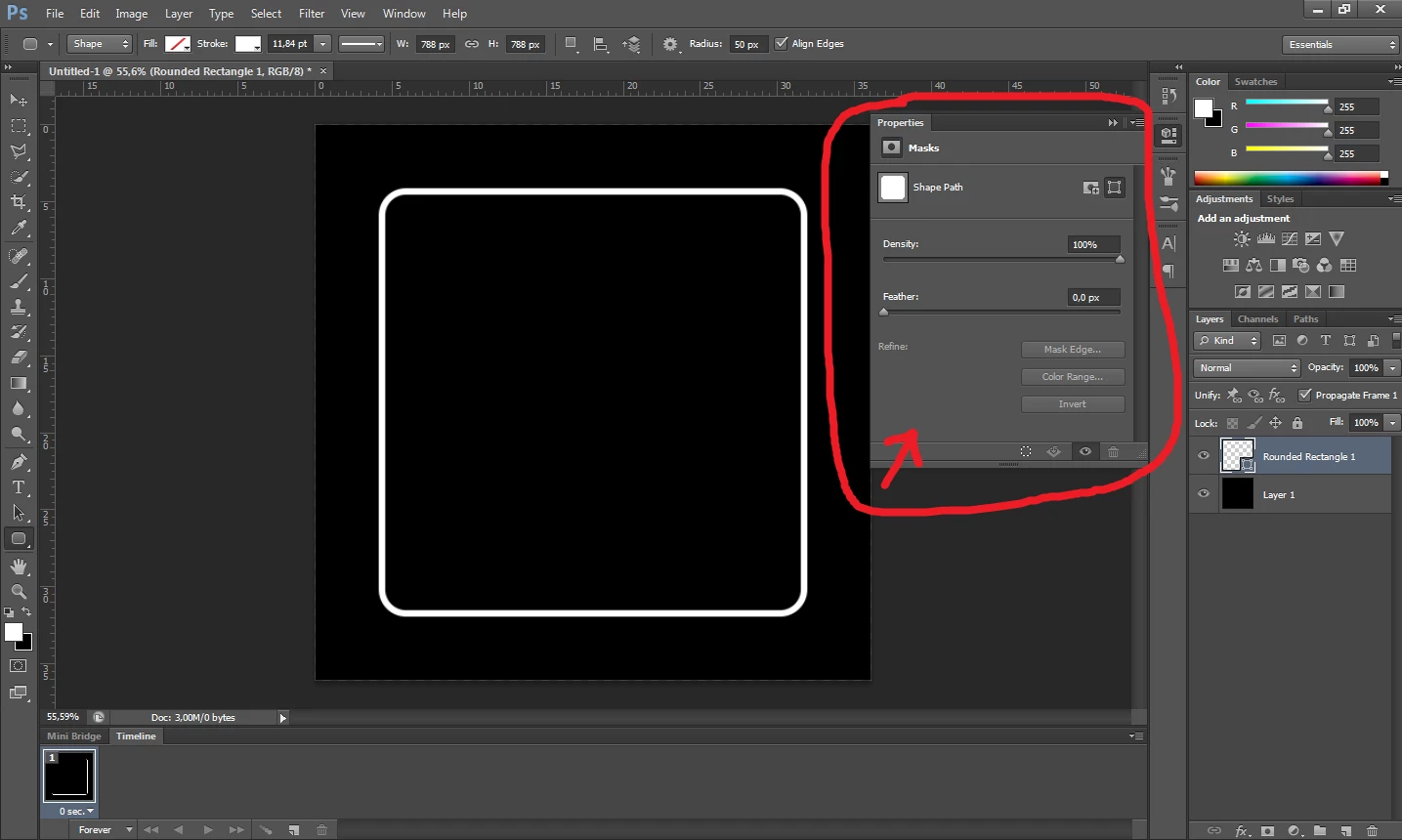
Task: Select the Gradient tool
Action: click(19, 383)
